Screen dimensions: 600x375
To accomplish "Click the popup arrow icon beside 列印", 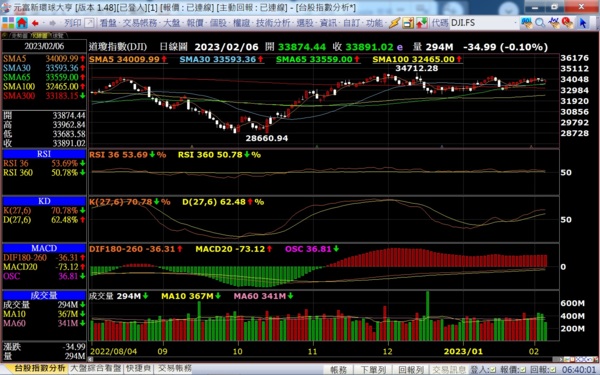I will [89, 23].
